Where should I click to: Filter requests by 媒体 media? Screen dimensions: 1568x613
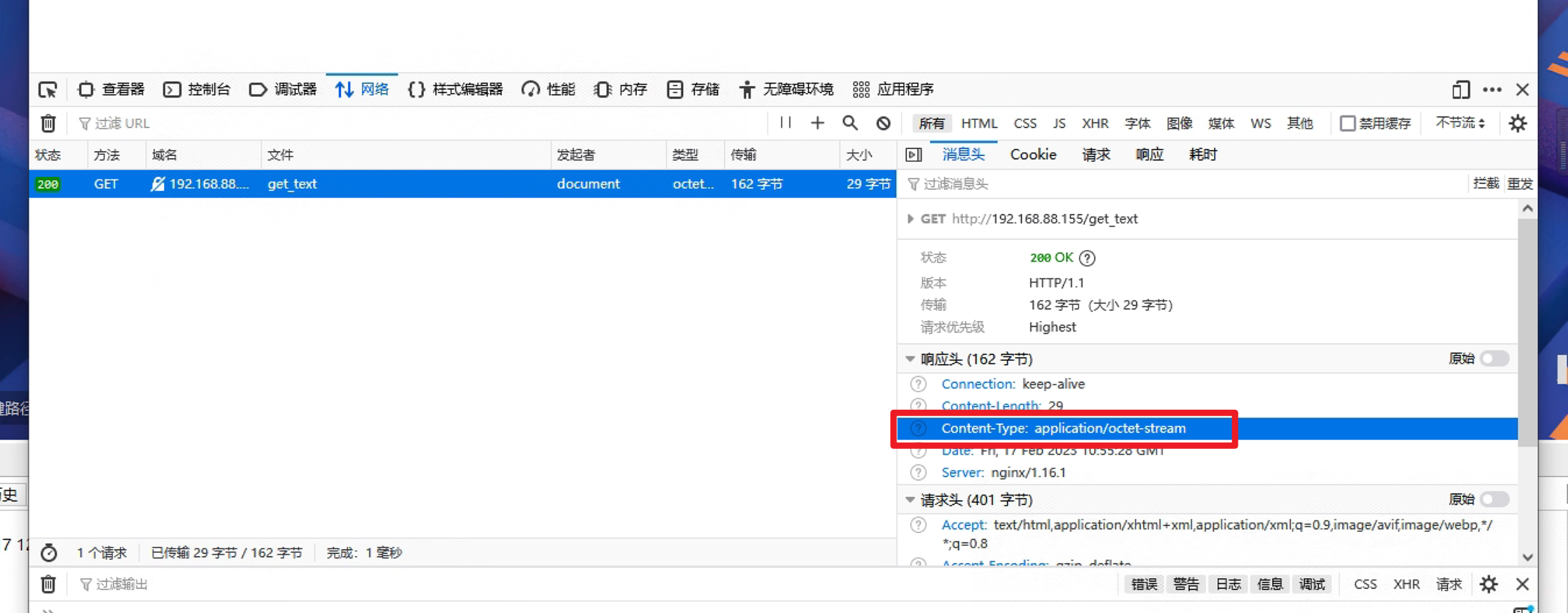(1222, 124)
